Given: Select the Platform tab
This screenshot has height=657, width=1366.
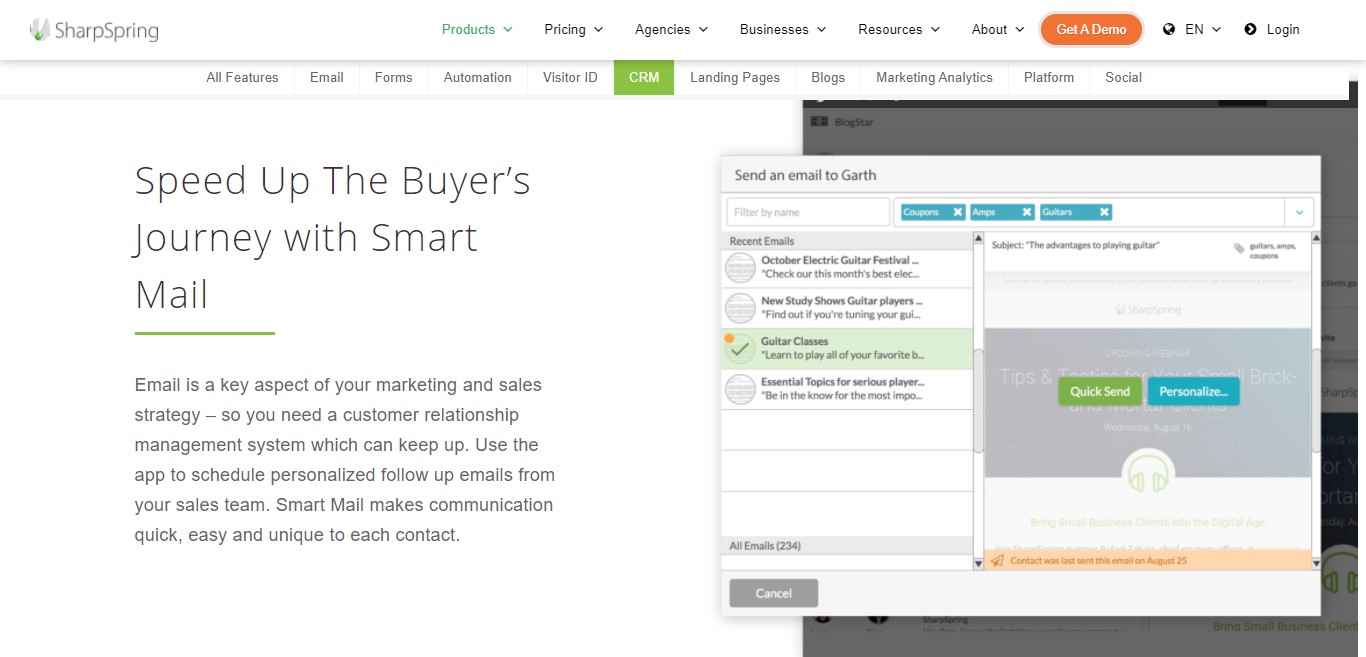Looking at the screenshot, I should 1049,77.
